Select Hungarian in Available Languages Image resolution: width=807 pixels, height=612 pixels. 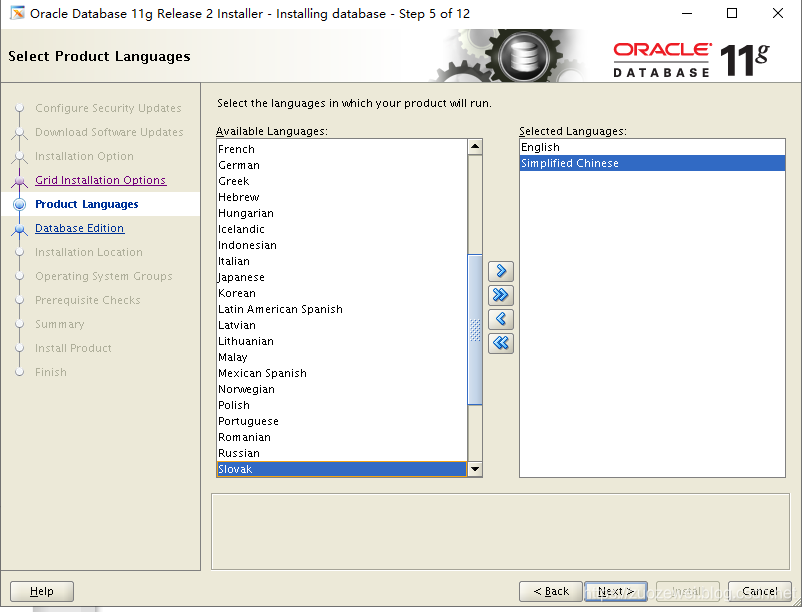(342, 213)
